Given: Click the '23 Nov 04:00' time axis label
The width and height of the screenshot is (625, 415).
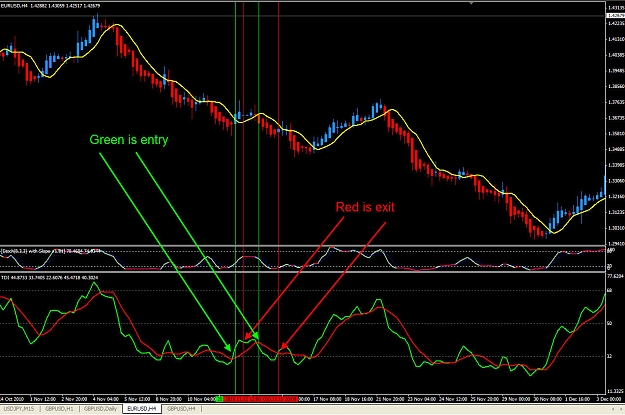Looking at the screenshot, I should (422, 399).
